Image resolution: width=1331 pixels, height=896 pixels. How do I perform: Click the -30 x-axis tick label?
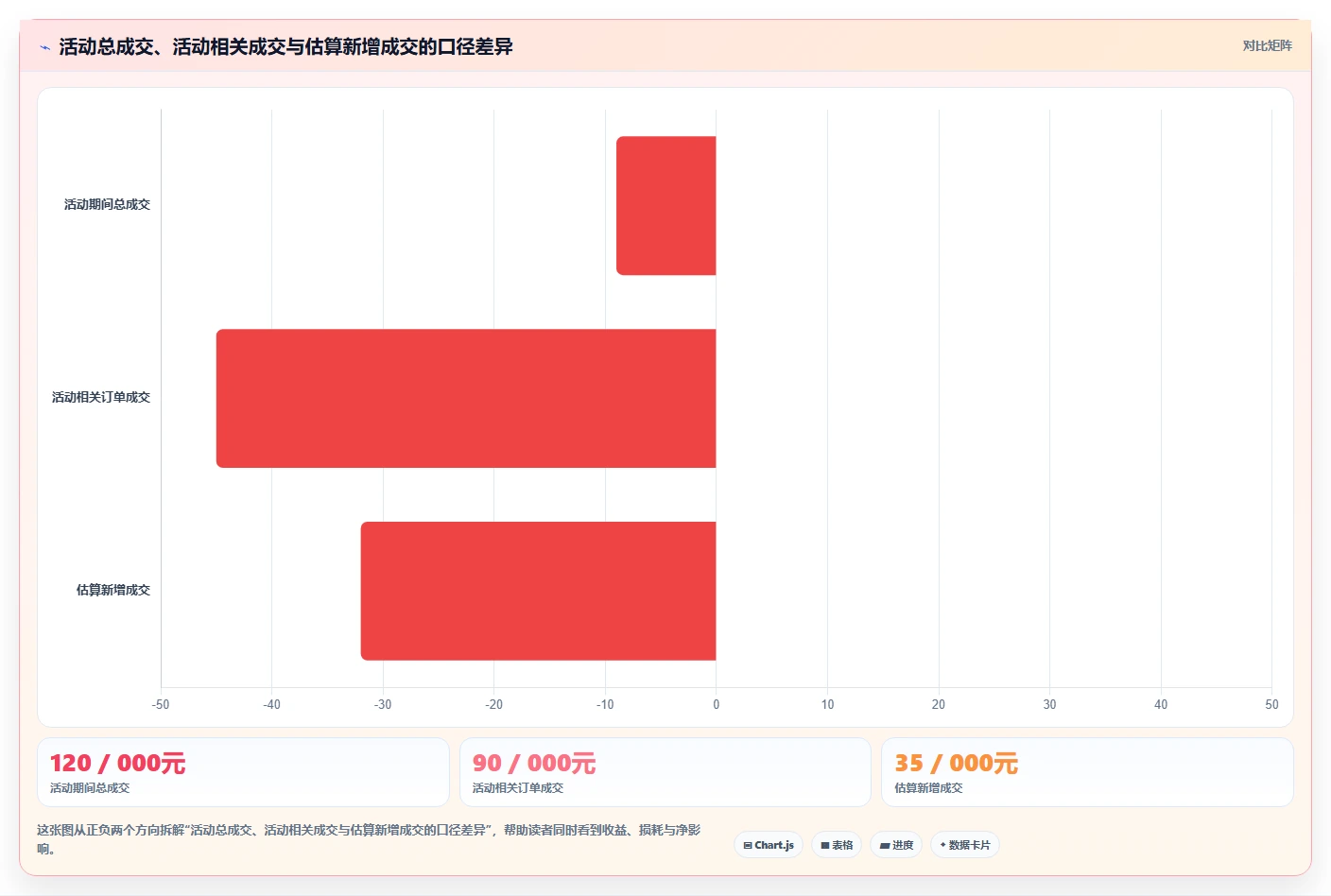point(383,704)
